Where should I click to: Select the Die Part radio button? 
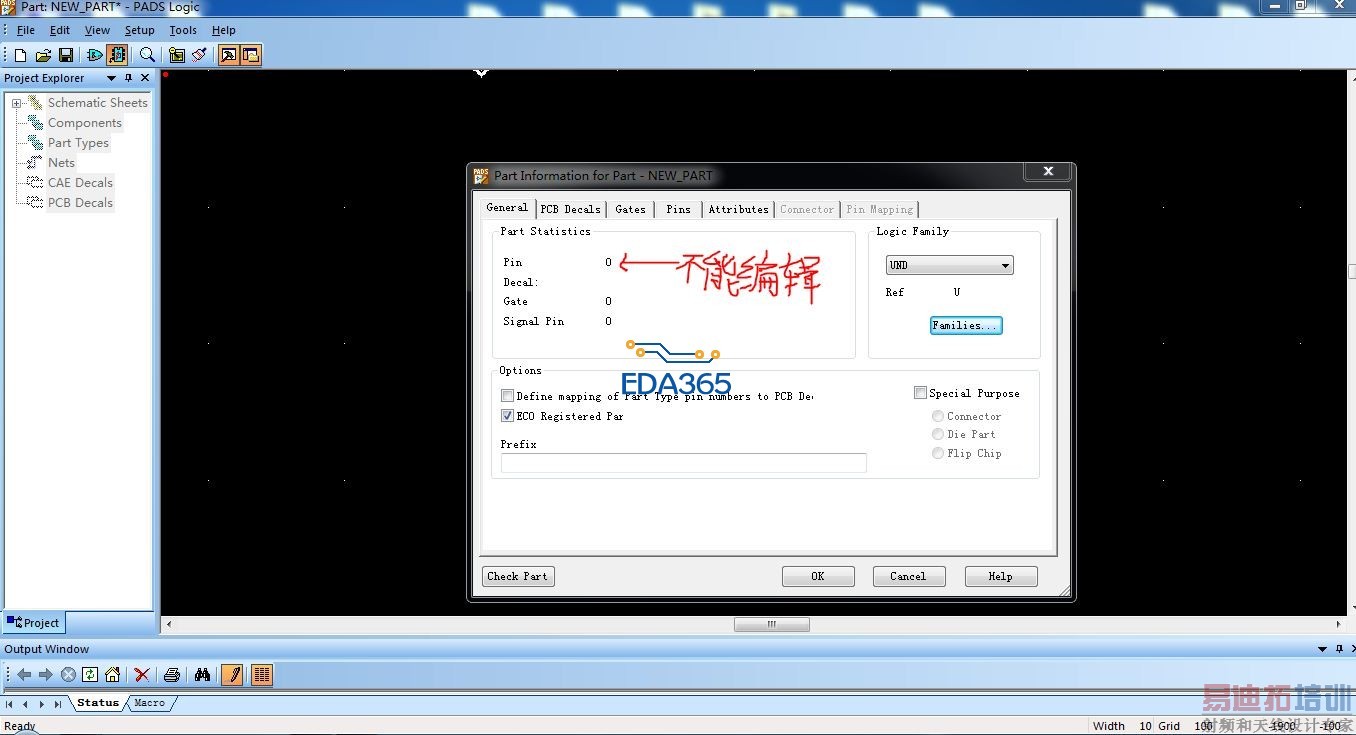[938, 434]
